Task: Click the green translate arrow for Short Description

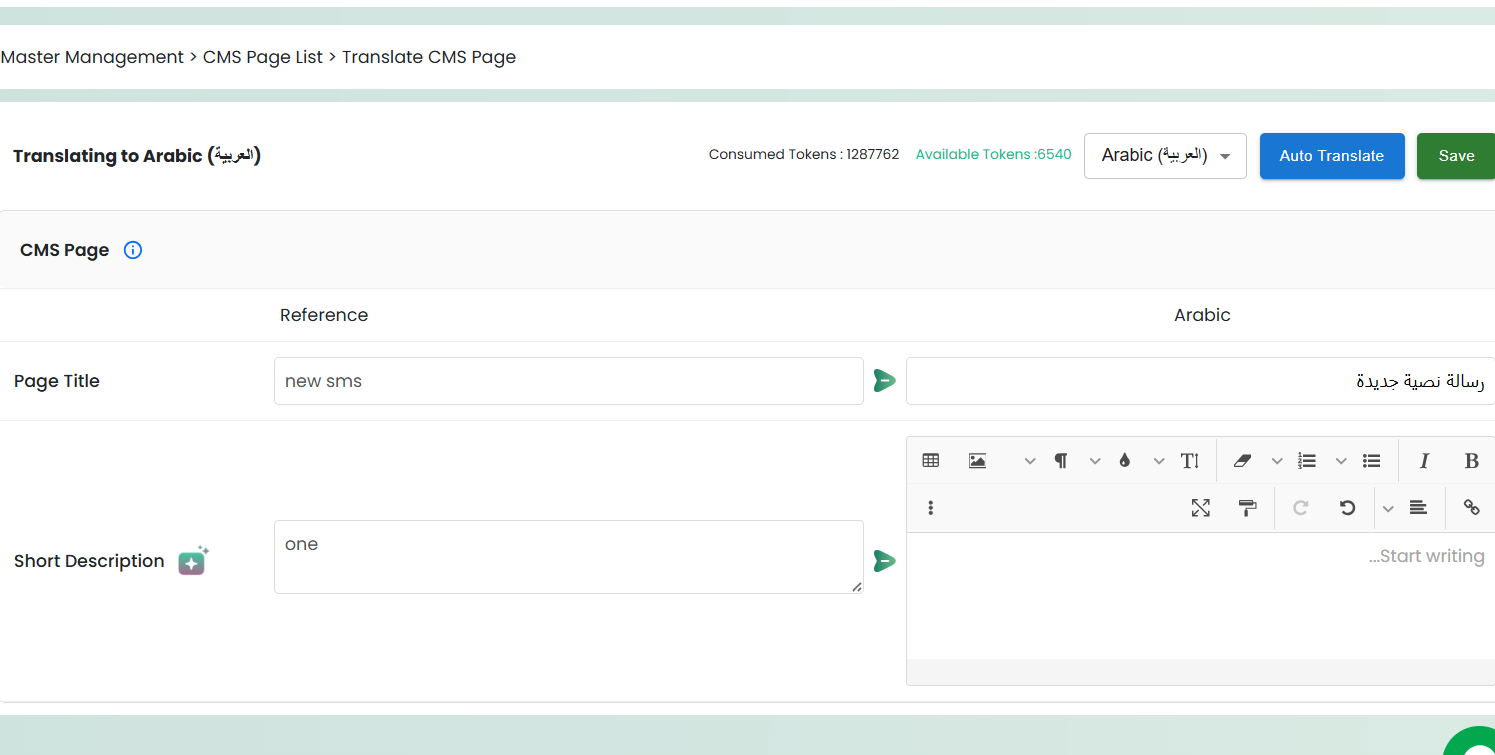Action: [x=885, y=561]
